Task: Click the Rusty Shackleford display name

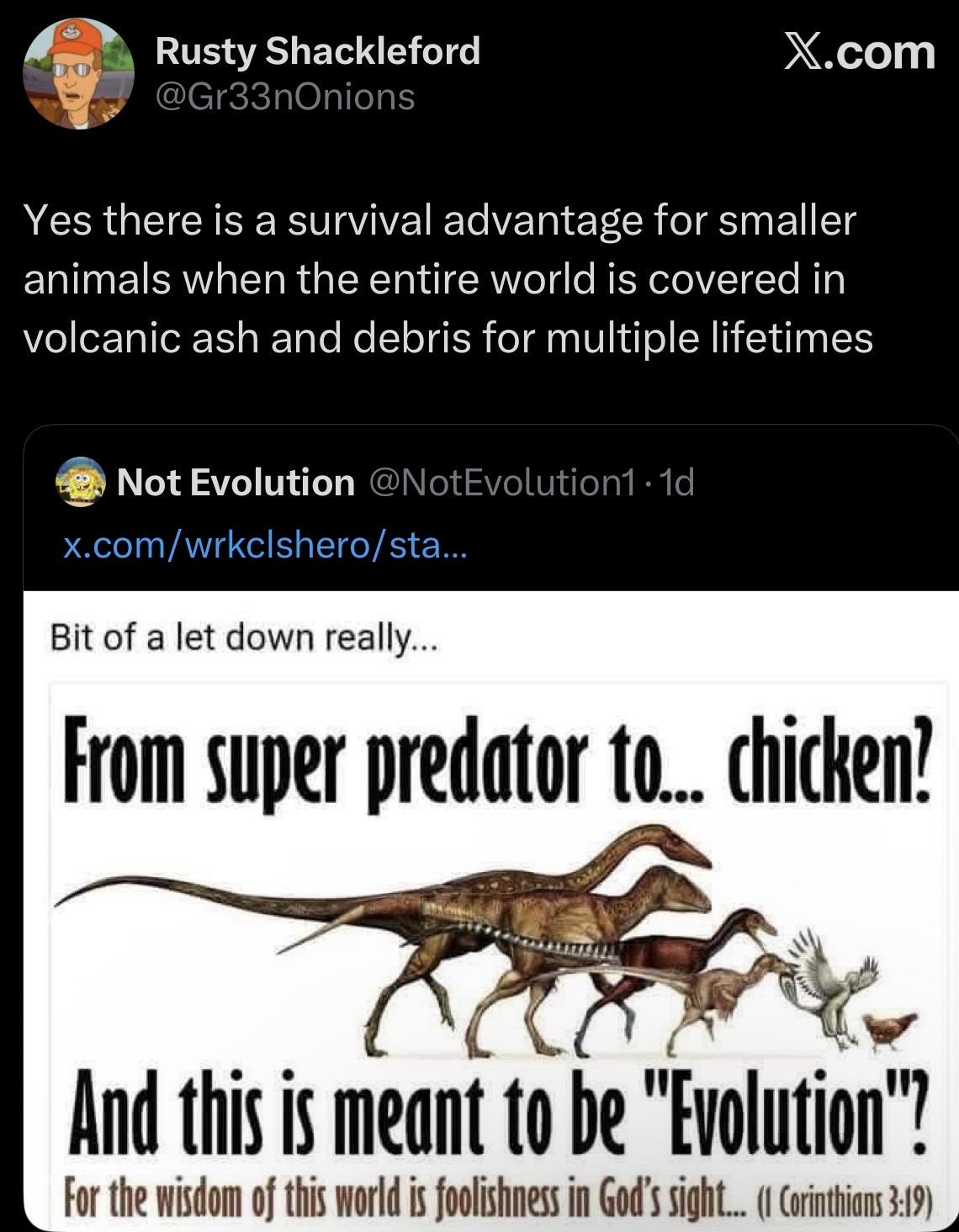Action: tap(318, 51)
